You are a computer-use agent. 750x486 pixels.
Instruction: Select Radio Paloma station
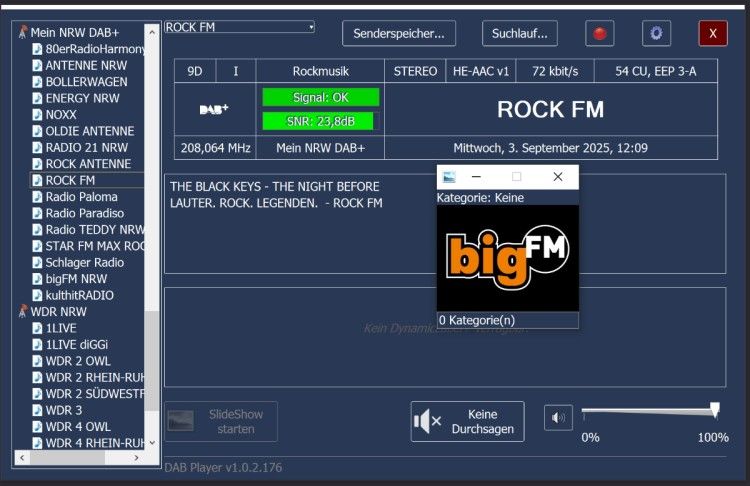81,197
